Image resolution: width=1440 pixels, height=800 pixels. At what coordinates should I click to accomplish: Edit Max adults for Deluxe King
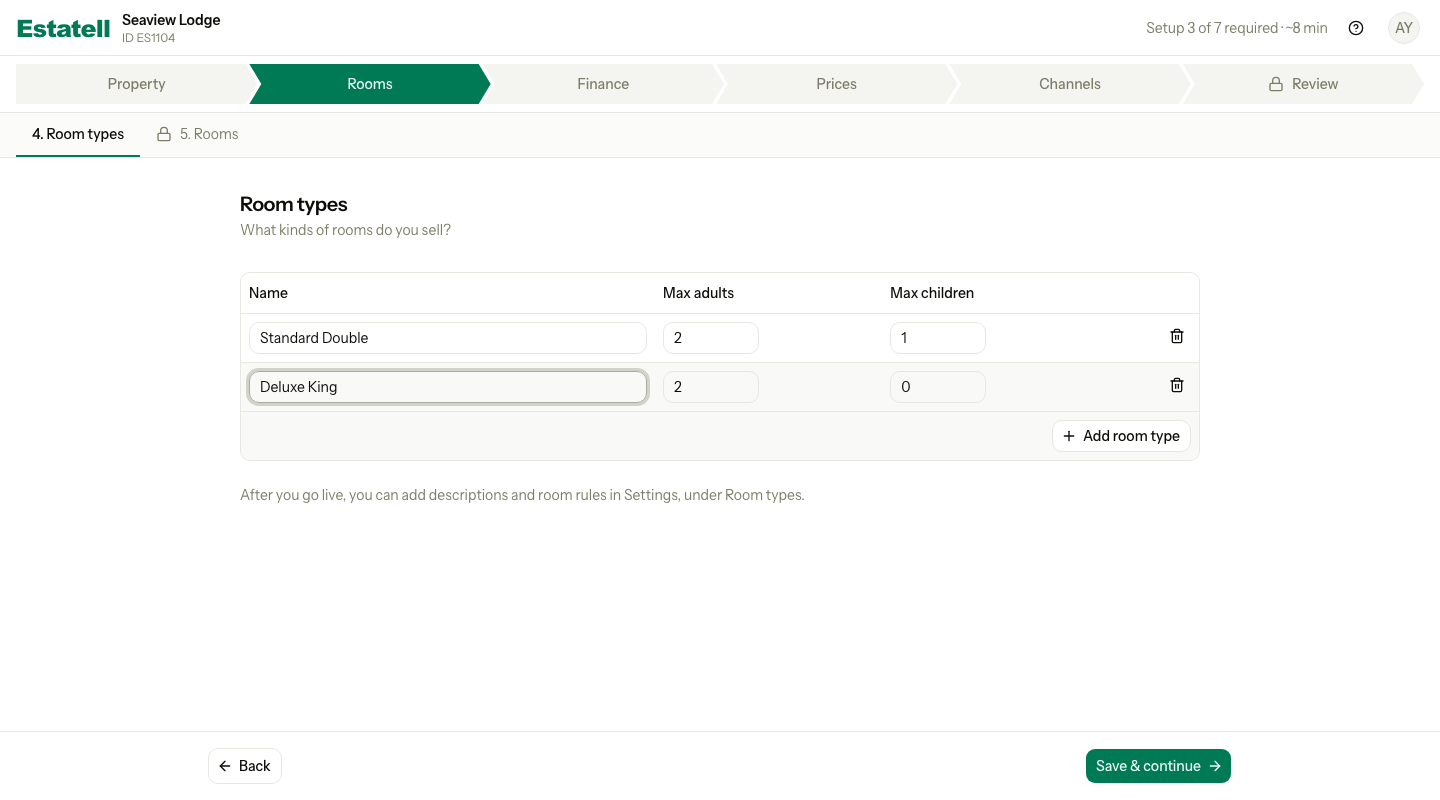[711, 387]
